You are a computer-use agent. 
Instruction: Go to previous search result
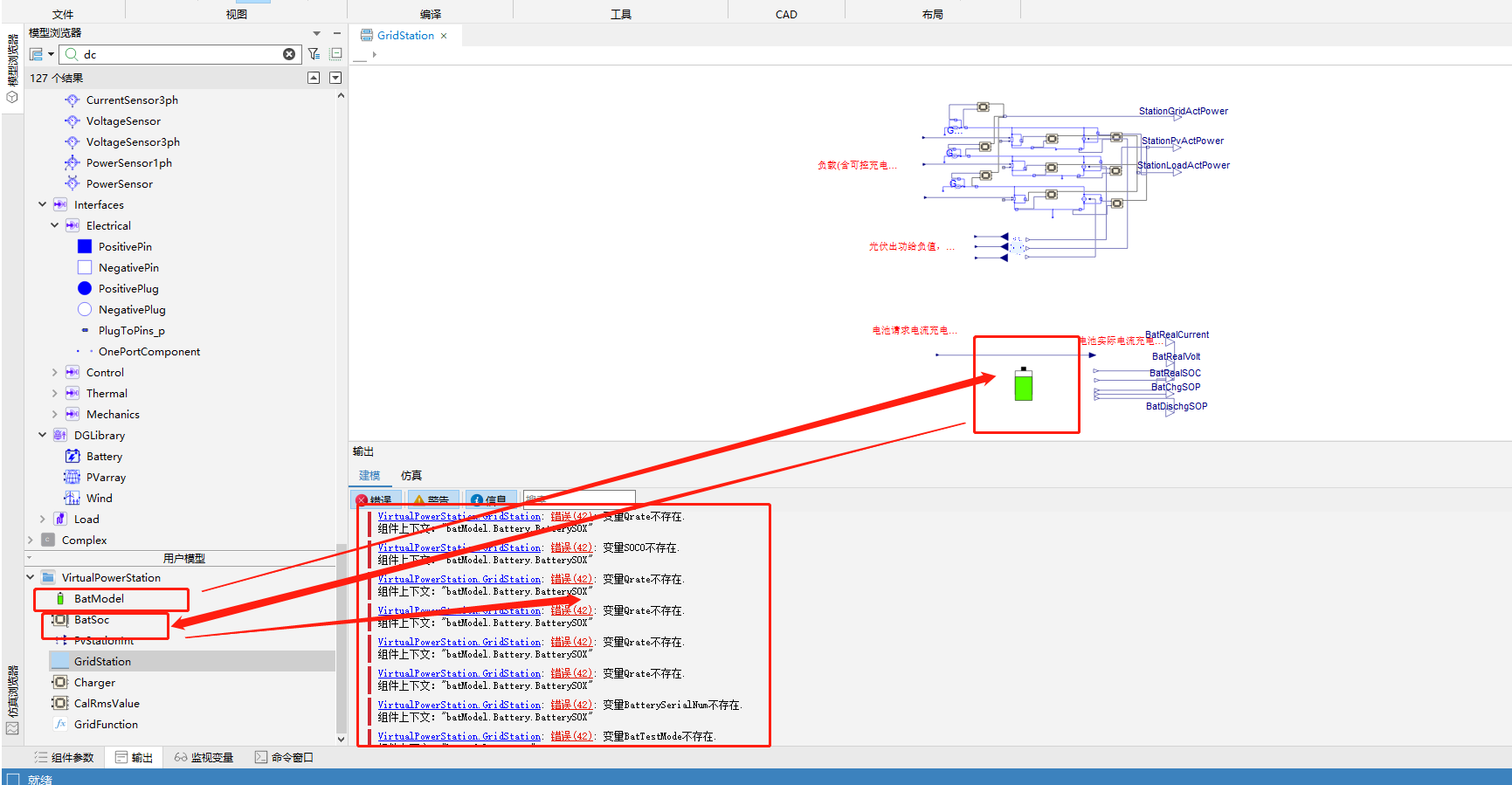314,78
